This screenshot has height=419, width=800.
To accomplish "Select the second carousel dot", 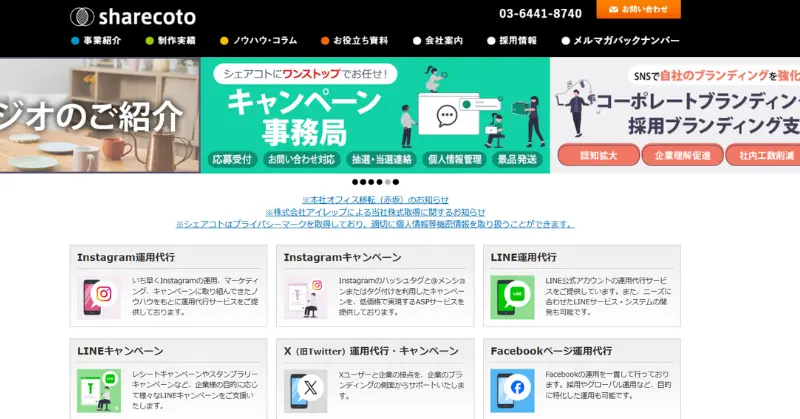I will pos(363,182).
